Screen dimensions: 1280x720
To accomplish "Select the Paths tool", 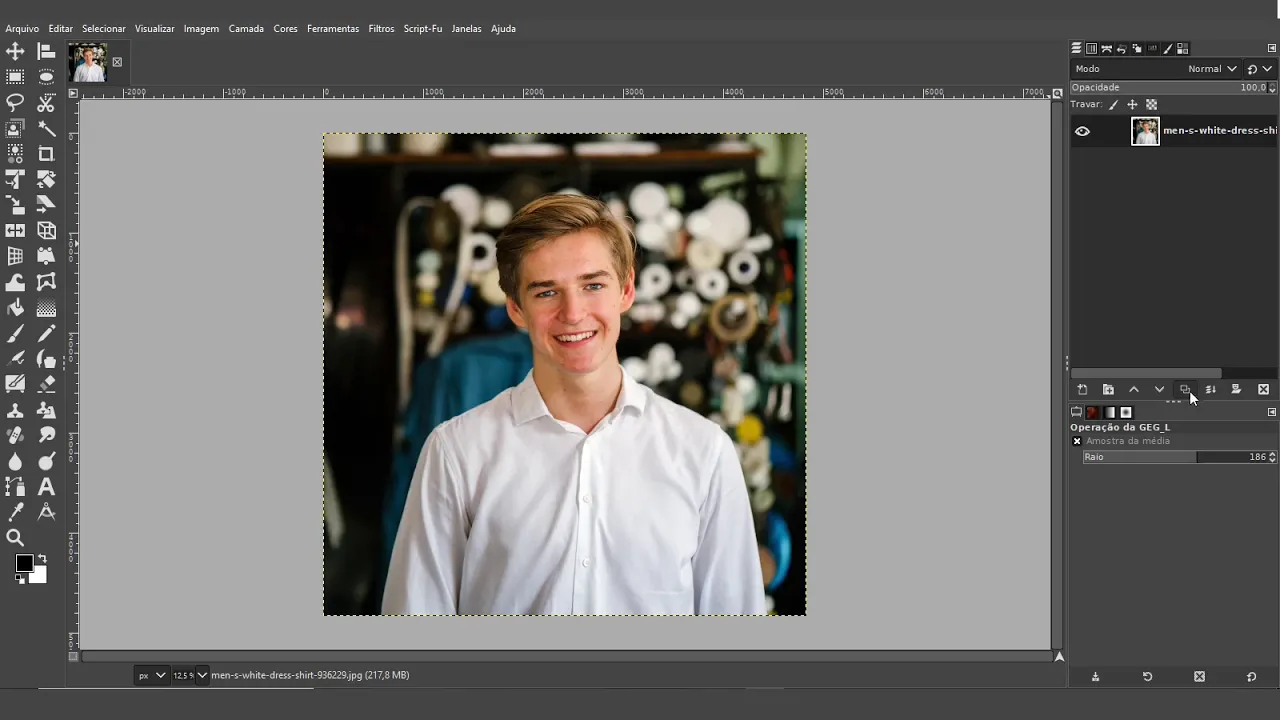I will point(15,487).
